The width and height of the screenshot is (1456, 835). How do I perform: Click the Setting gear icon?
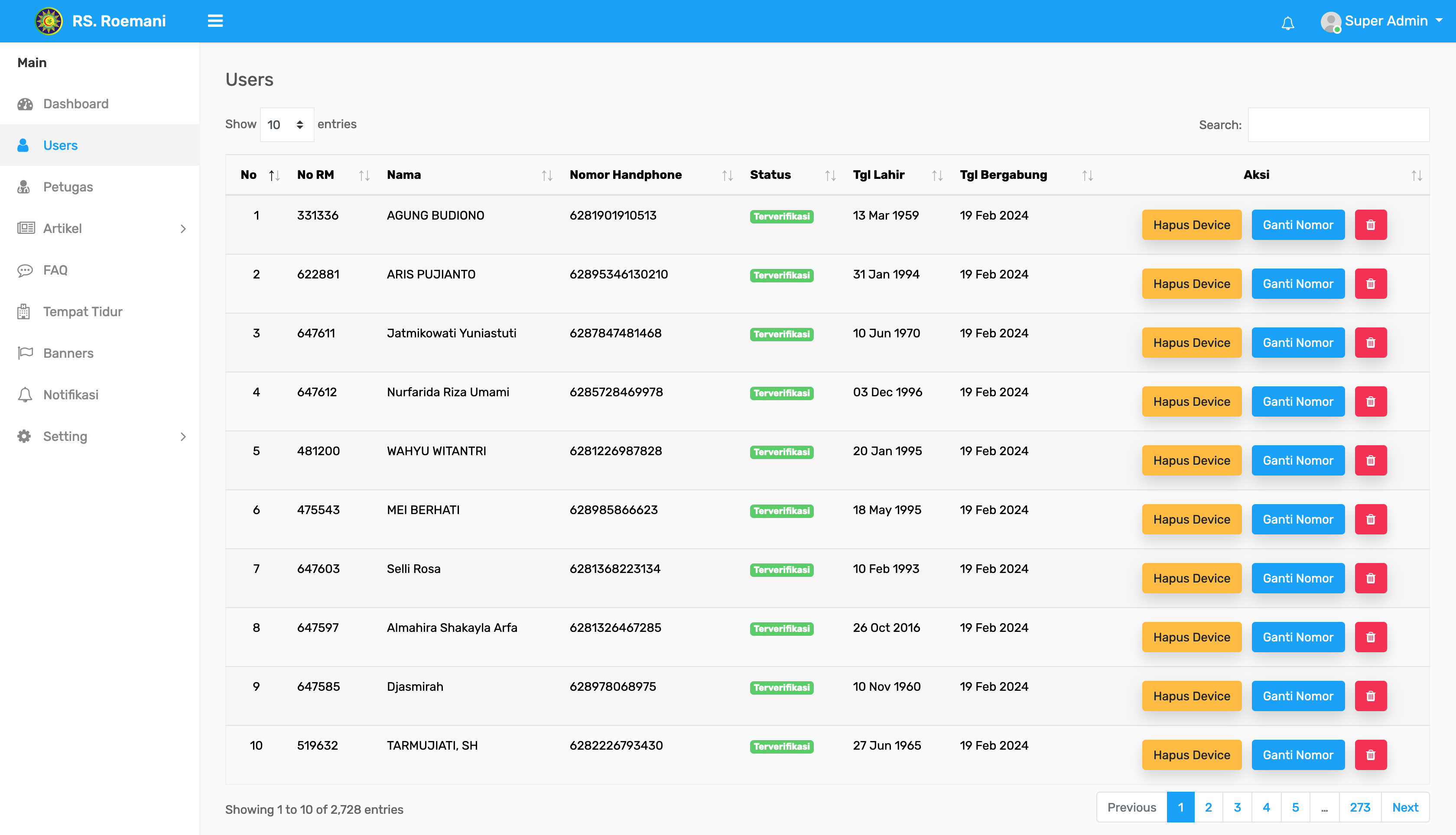point(24,437)
